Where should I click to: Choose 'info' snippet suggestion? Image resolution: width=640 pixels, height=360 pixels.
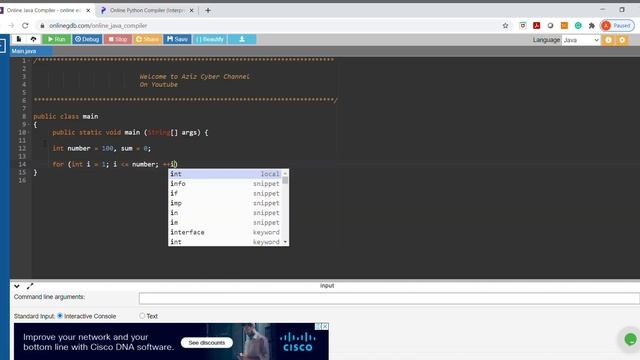[225, 184]
